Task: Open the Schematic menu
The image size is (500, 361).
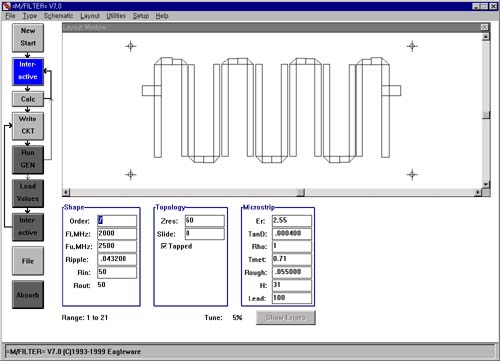Action: coord(58,16)
